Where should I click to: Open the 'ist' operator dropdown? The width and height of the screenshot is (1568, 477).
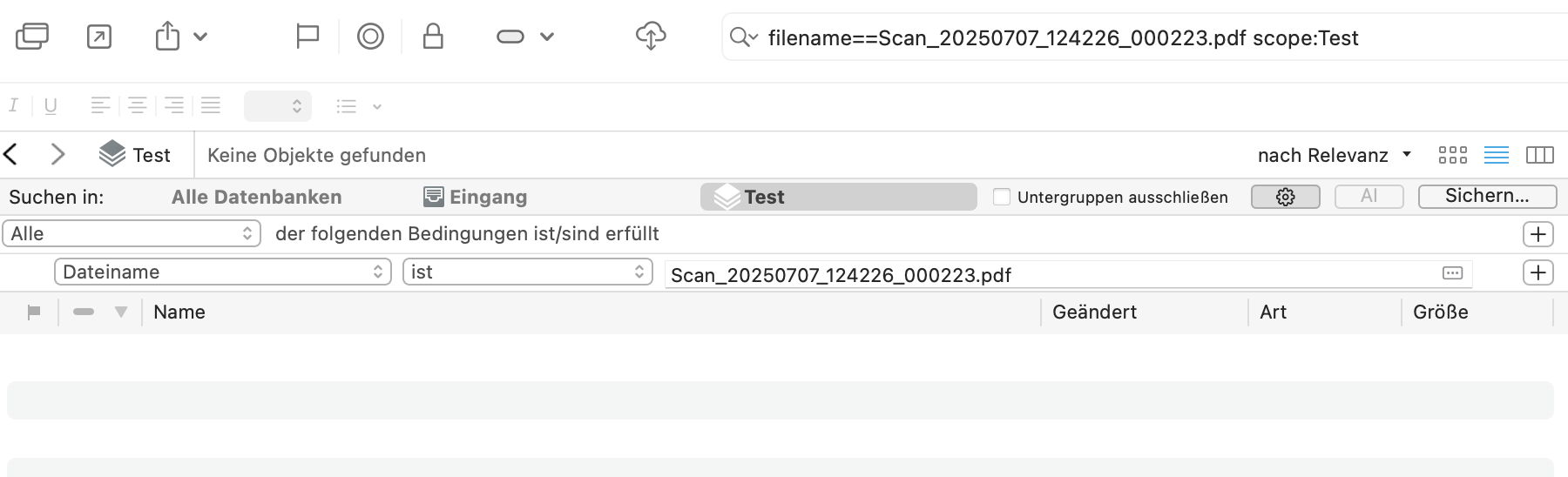[x=527, y=272]
